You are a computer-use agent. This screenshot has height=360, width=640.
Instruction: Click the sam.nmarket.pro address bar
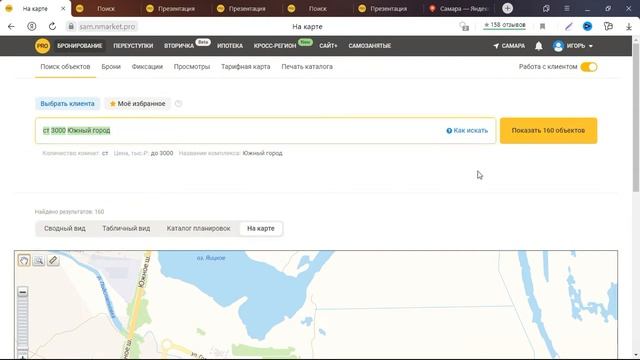coord(107,27)
